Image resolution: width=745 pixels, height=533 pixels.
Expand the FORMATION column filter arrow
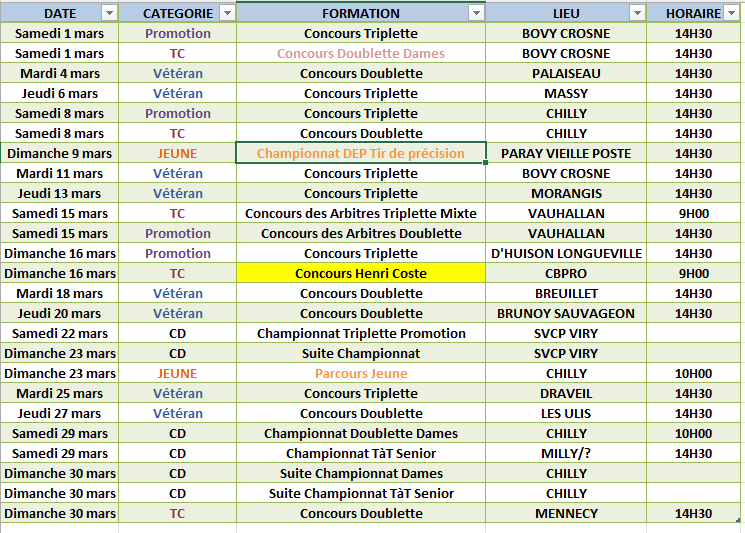coord(476,13)
